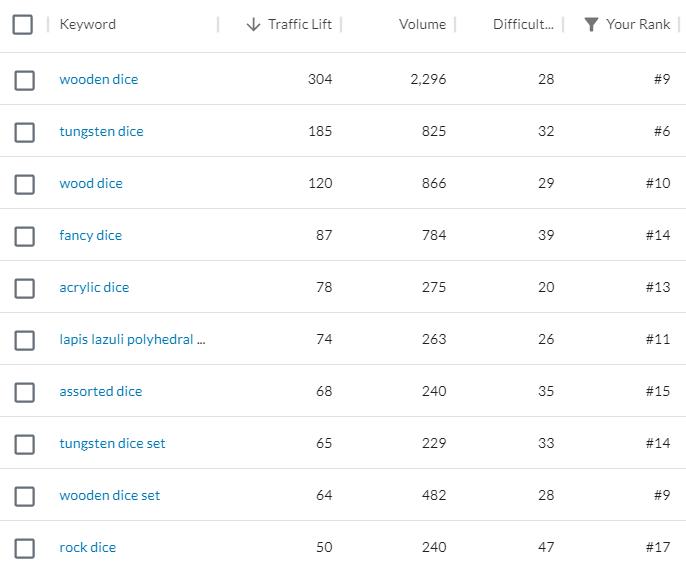Open the wooden dice keyword link
Image resolution: width=686 pixels, height=569 pixels.
(x=99, y=79)
